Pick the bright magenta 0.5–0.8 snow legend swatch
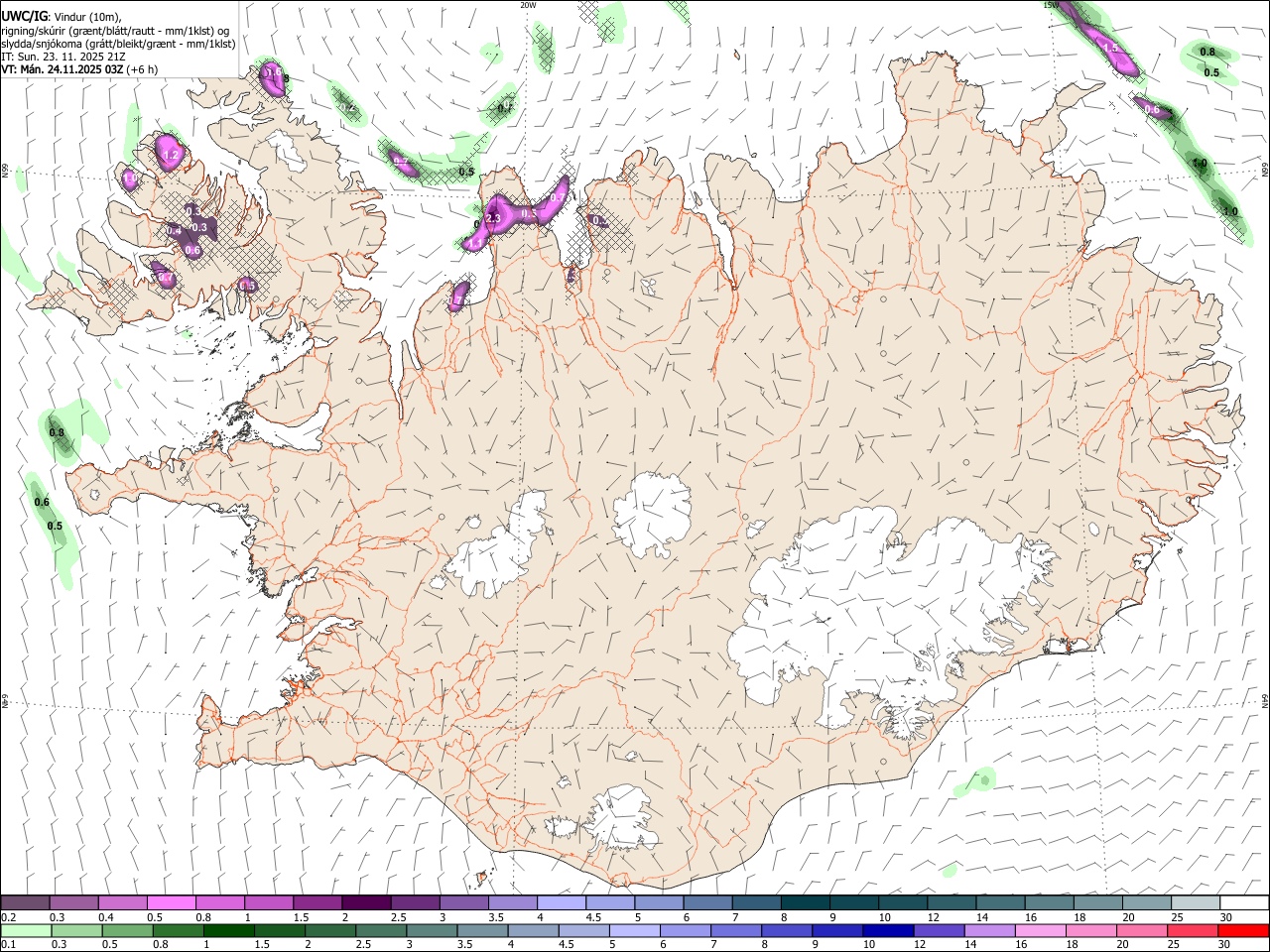Image resolution: width=1270 pixels, height=952 pixels. (x=171, y=902)
